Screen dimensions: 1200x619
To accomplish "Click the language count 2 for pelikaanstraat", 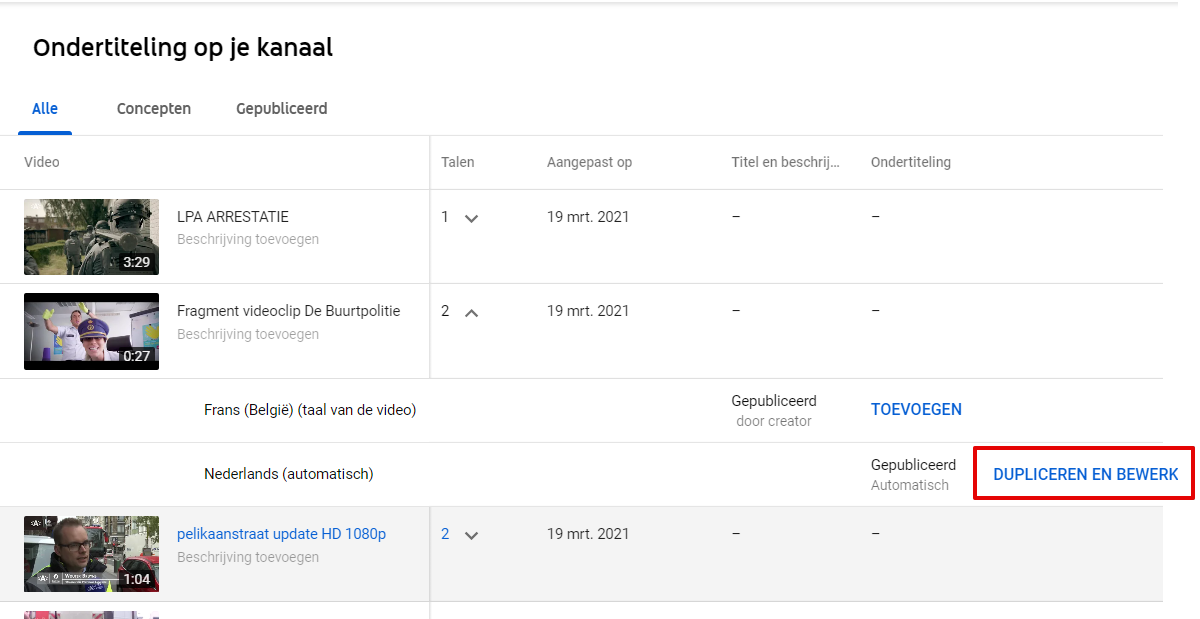I will coord(445,534).
